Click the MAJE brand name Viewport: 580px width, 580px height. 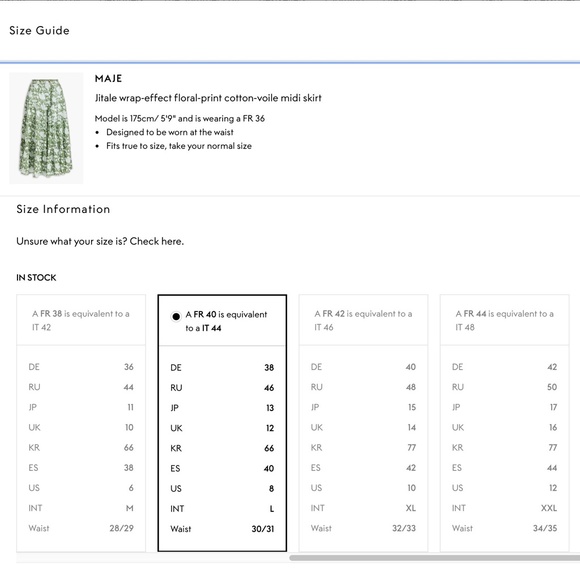(108, 78)
